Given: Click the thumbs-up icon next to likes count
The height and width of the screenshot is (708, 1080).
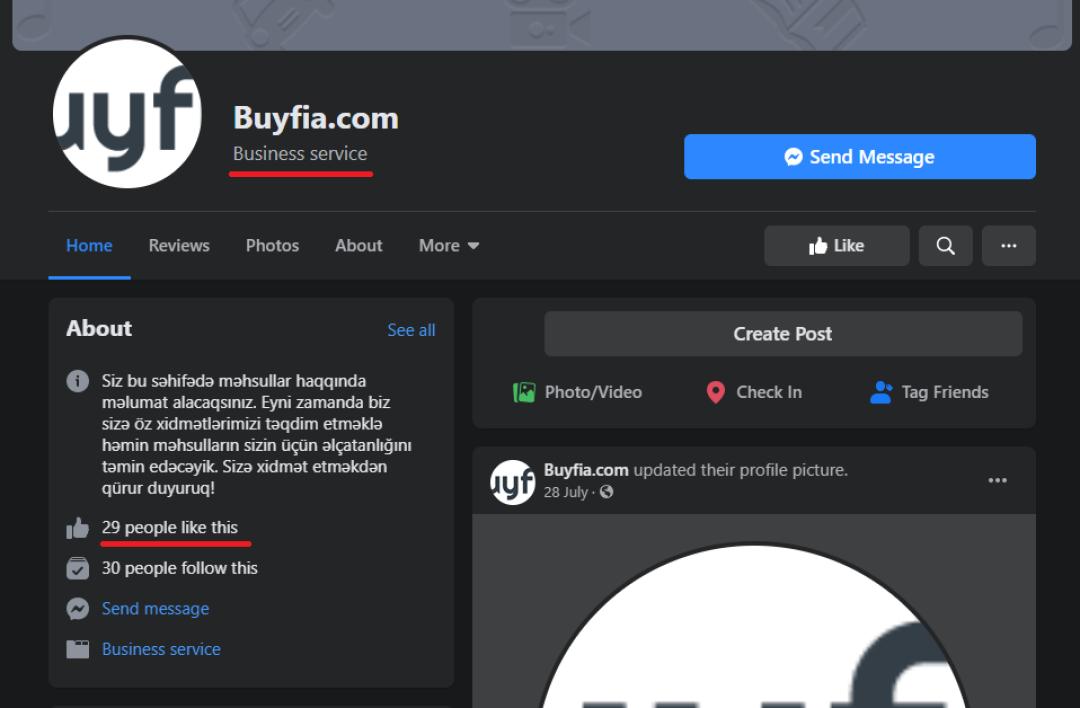Looking at the screenshot, I should click(x=78, y=528).
